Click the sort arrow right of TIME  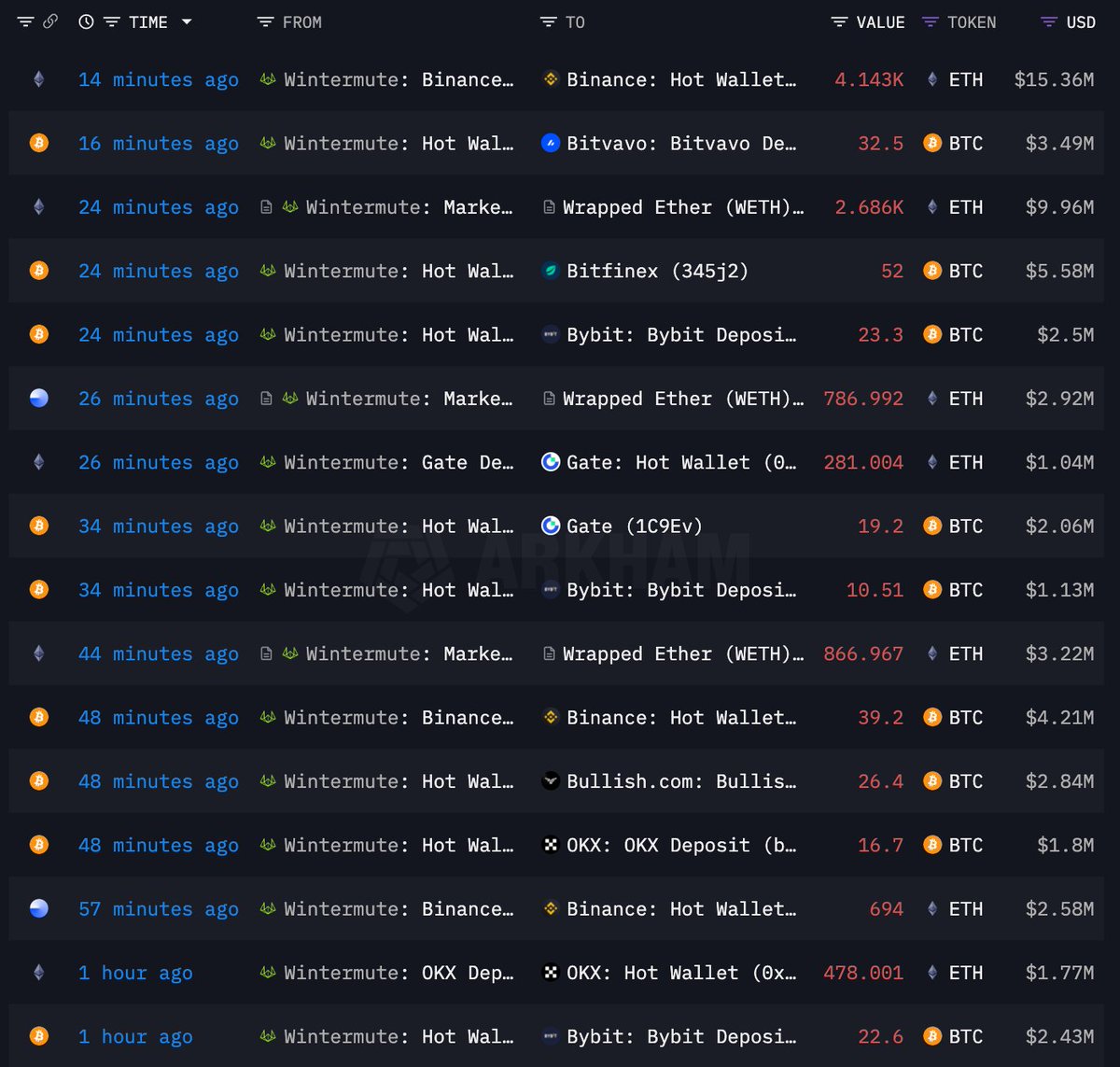tap(187, 21)
